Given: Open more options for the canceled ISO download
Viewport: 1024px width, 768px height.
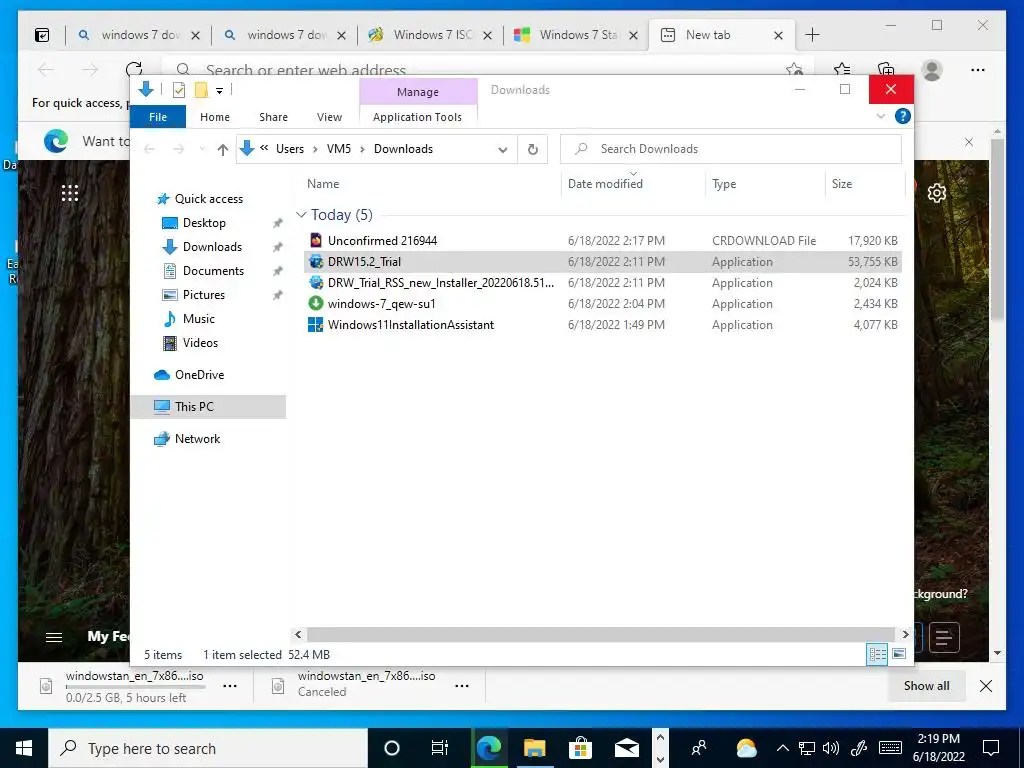Looking at the screenshot, I should (462, 686).
